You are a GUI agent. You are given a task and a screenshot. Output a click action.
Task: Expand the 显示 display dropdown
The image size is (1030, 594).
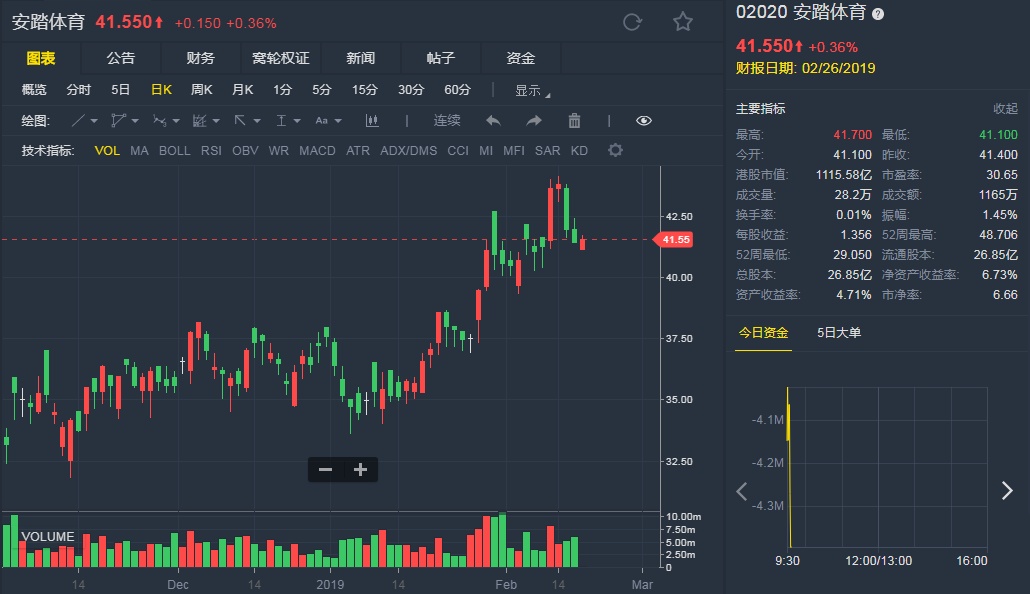tap(532, 90)
